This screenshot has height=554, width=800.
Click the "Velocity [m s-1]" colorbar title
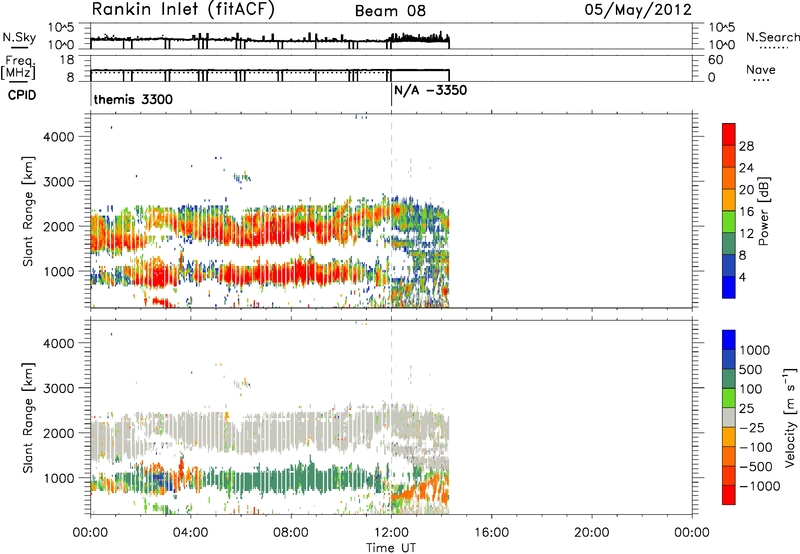[791, 416]
